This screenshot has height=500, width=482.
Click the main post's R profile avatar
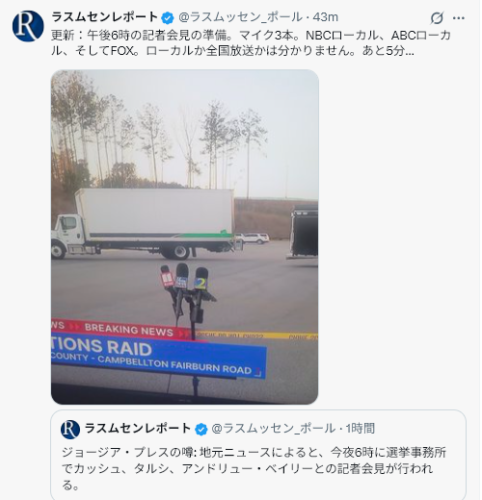pyautogui.click(x=28, y=26)
